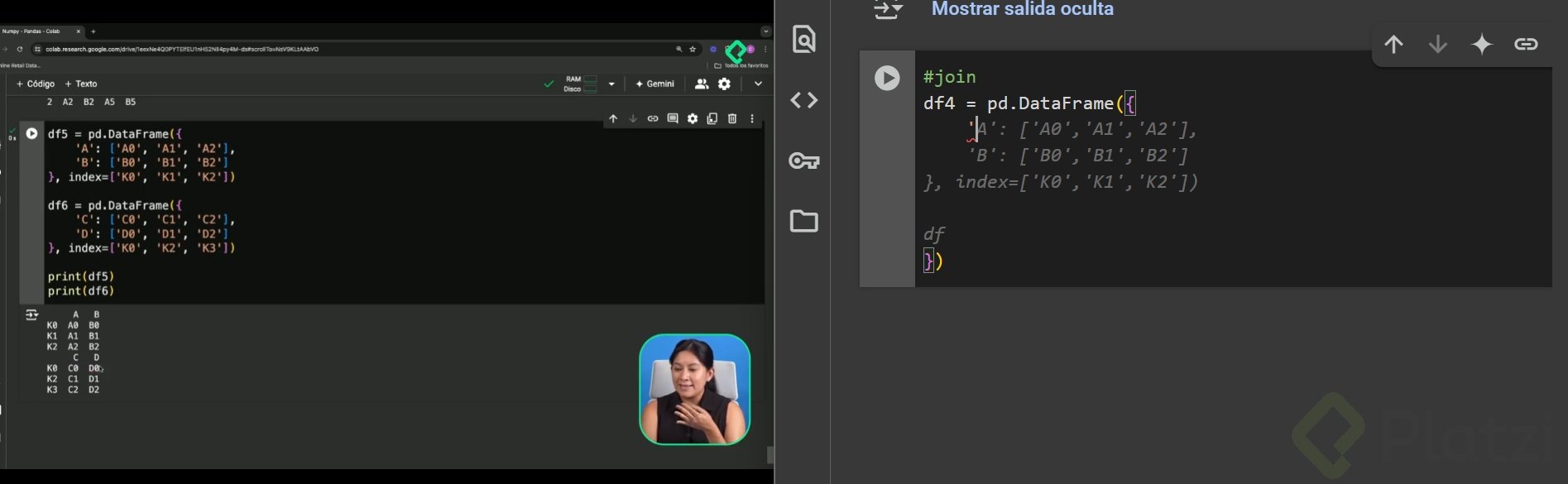Run the df5 code cell in the video
Viewport: 1568px width, 484px height.
[31, 133]
